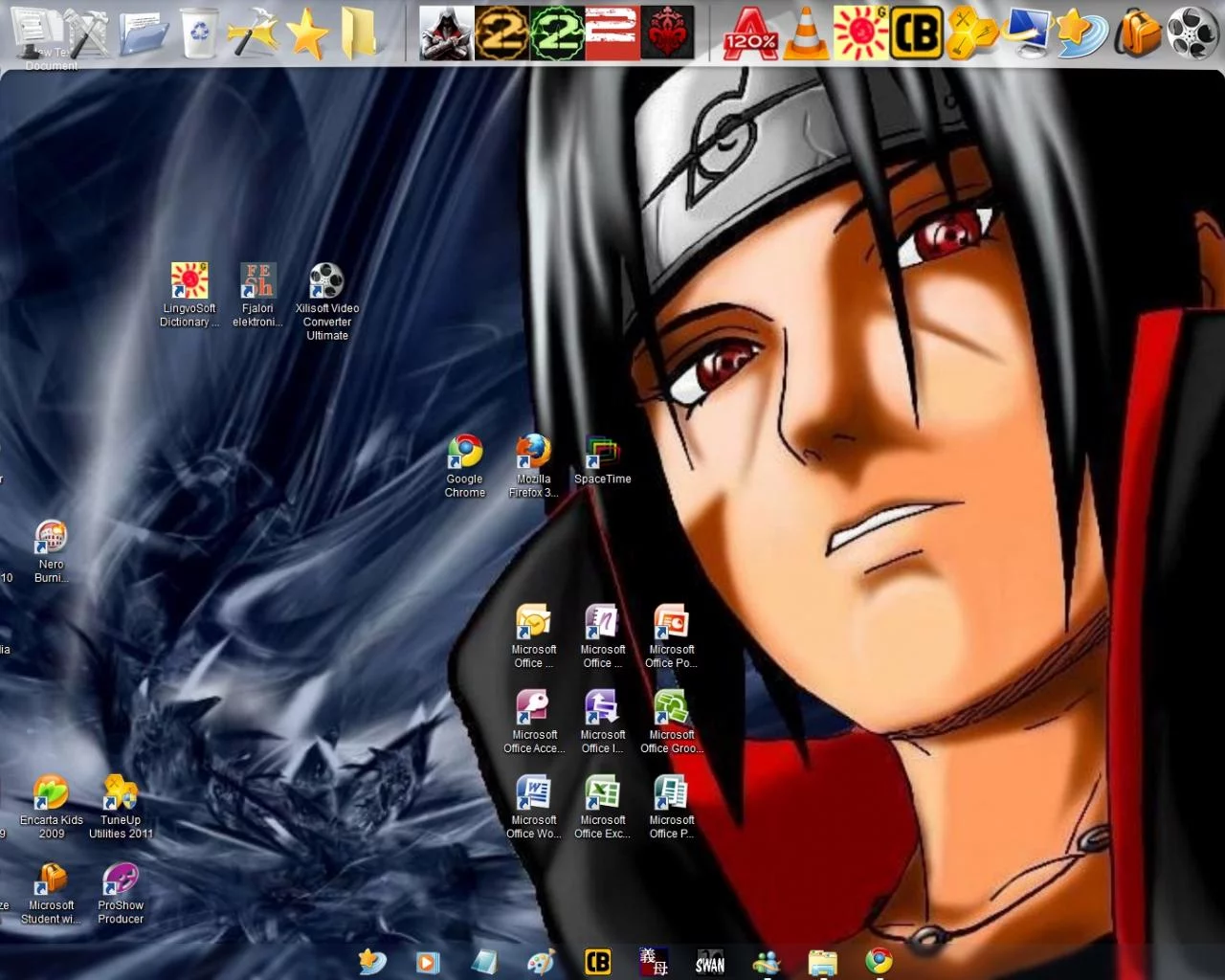Launch the green number 2 game icon
1225x980 pixels.
coord(557,33)
